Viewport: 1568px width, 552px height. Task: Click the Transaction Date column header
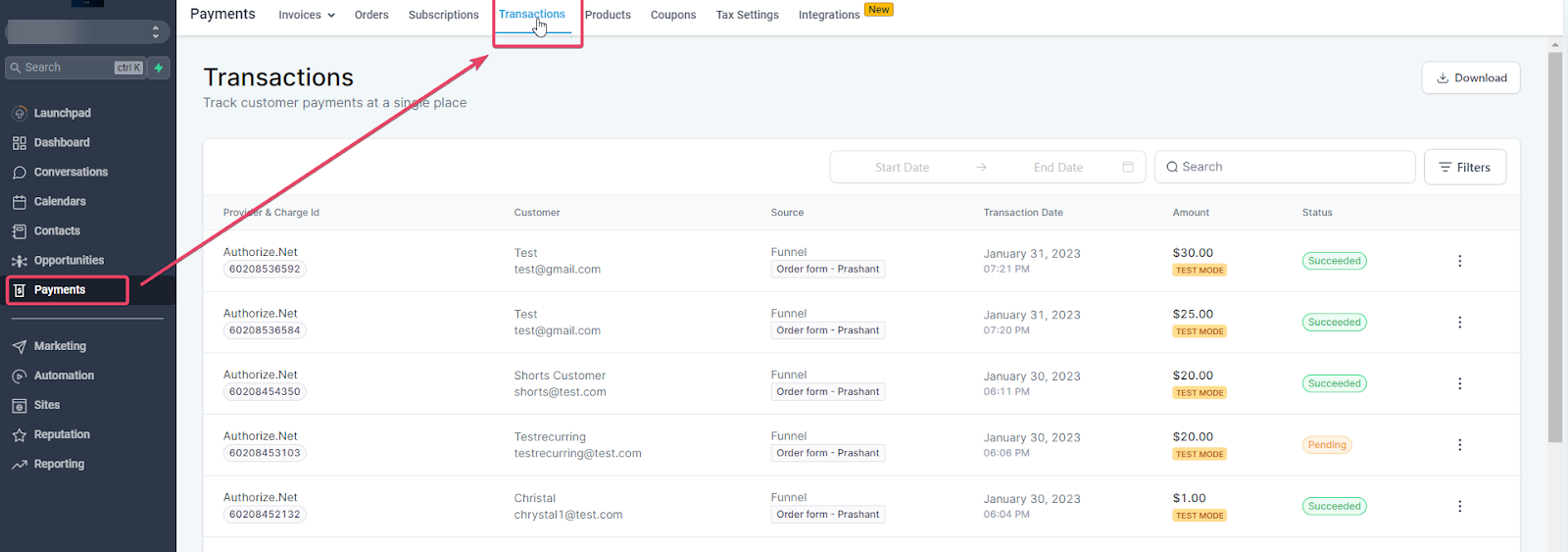(x=1023, y=213)
